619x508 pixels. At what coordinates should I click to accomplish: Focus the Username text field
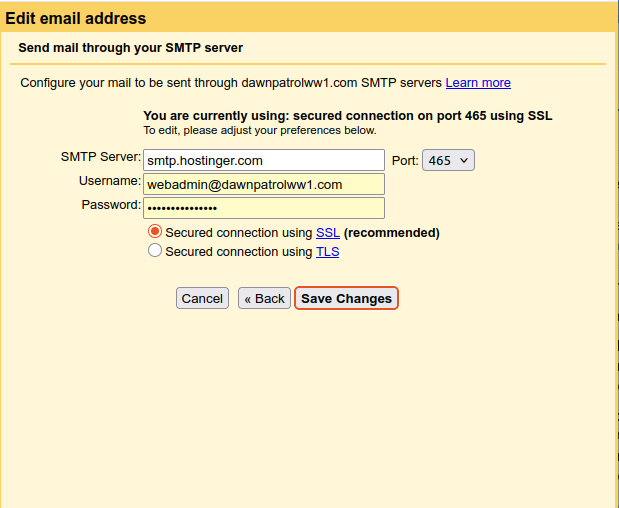pyautogui.click(x=264, y=184)
